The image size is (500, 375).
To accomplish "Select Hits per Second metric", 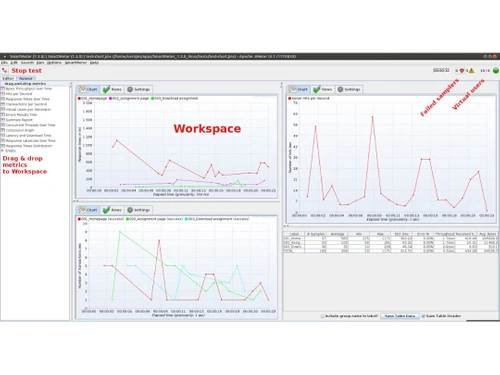I will tap(17, 94).
